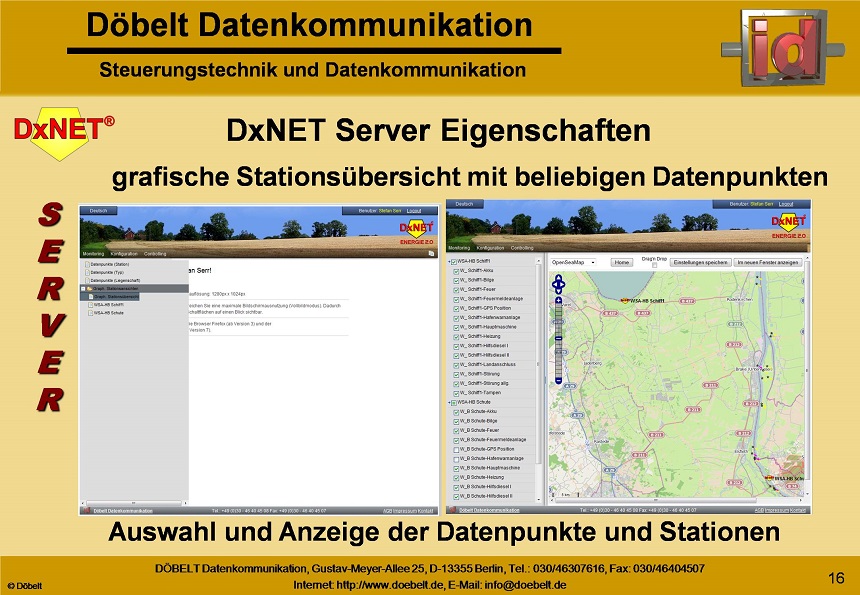Open the Konfiguration menu in the tree view

point(124,254)
